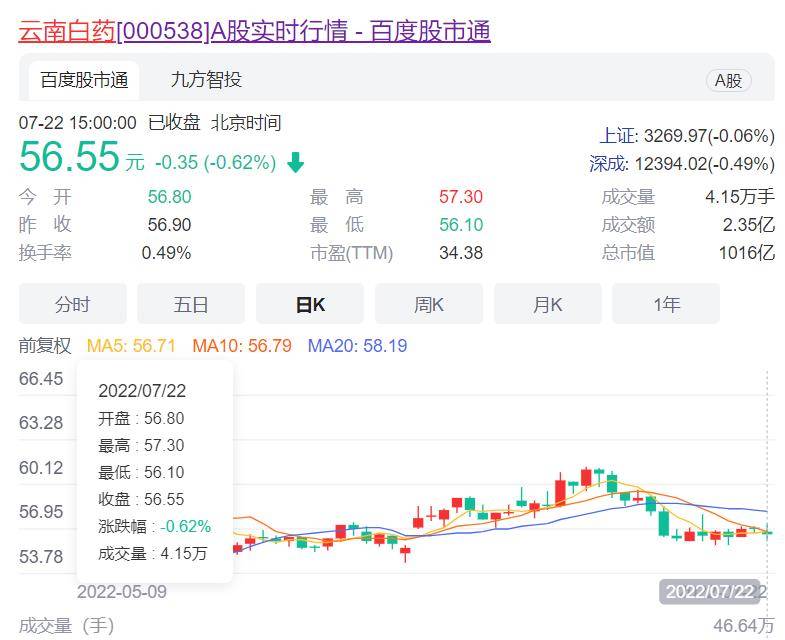Show the 分时 chart

(73, 304)
